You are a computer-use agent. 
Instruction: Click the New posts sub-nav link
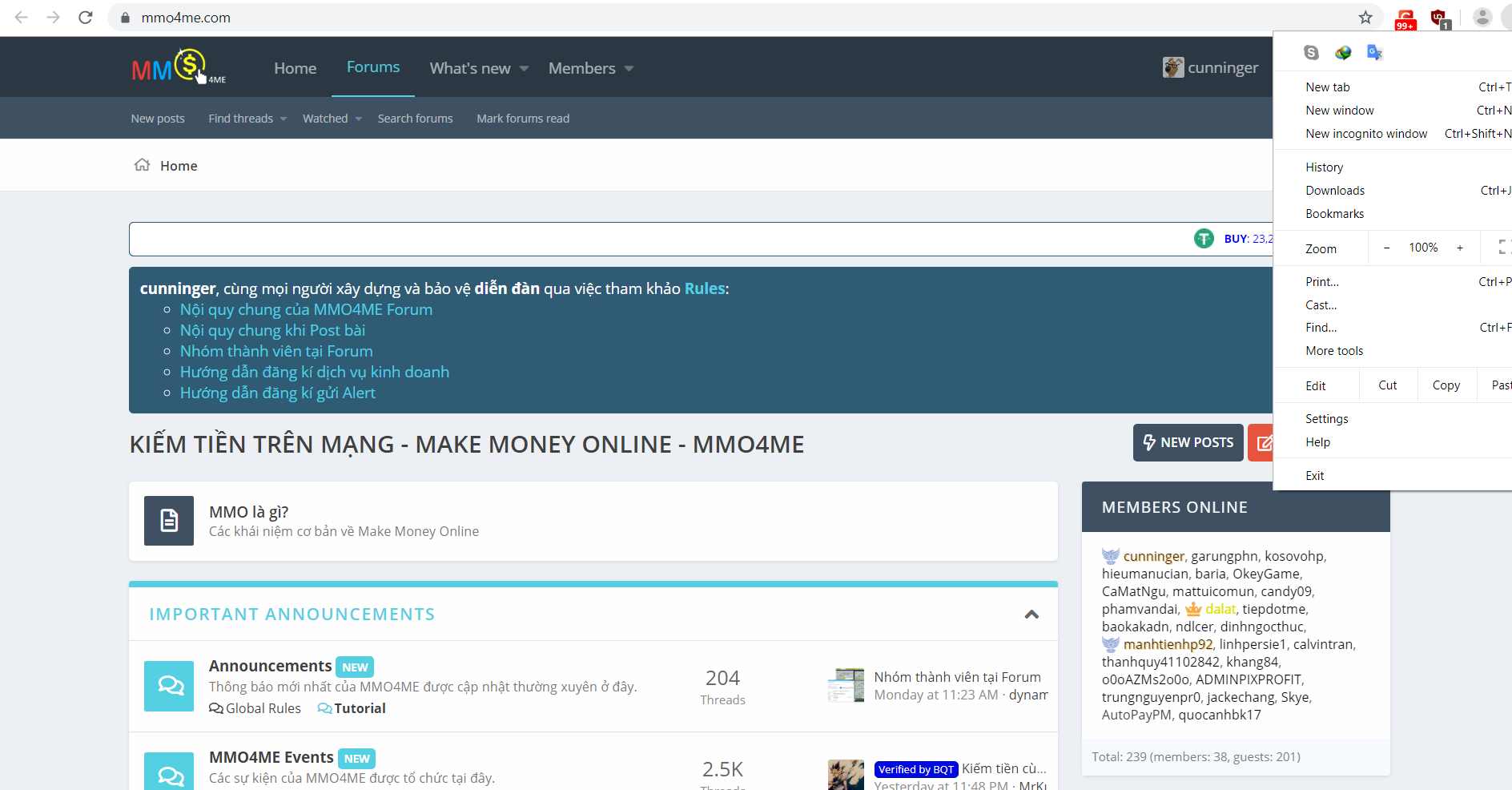pyautogui.click(x=158, y=119)
